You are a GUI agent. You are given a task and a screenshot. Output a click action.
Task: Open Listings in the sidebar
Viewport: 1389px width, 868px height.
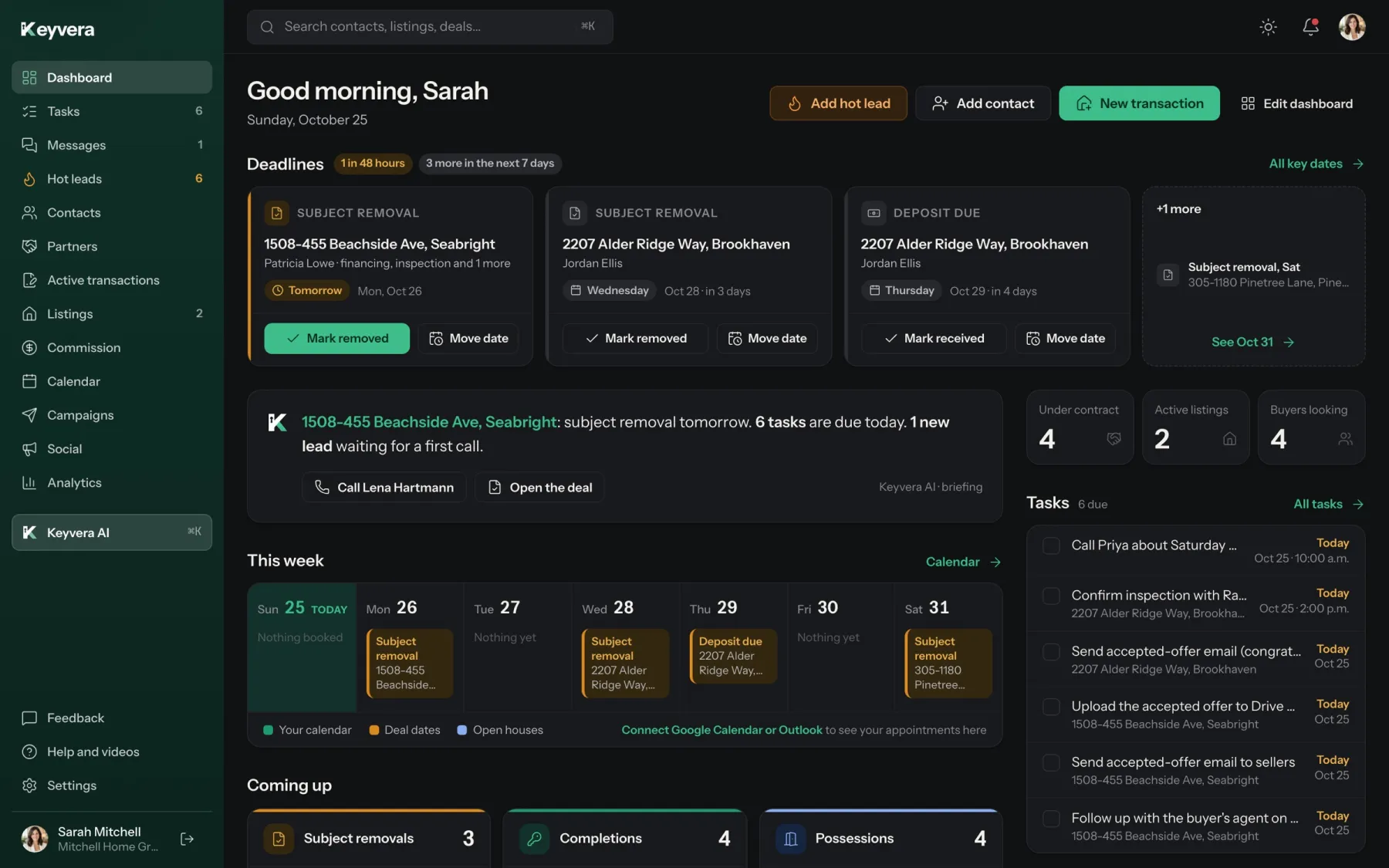pos(112,314)
